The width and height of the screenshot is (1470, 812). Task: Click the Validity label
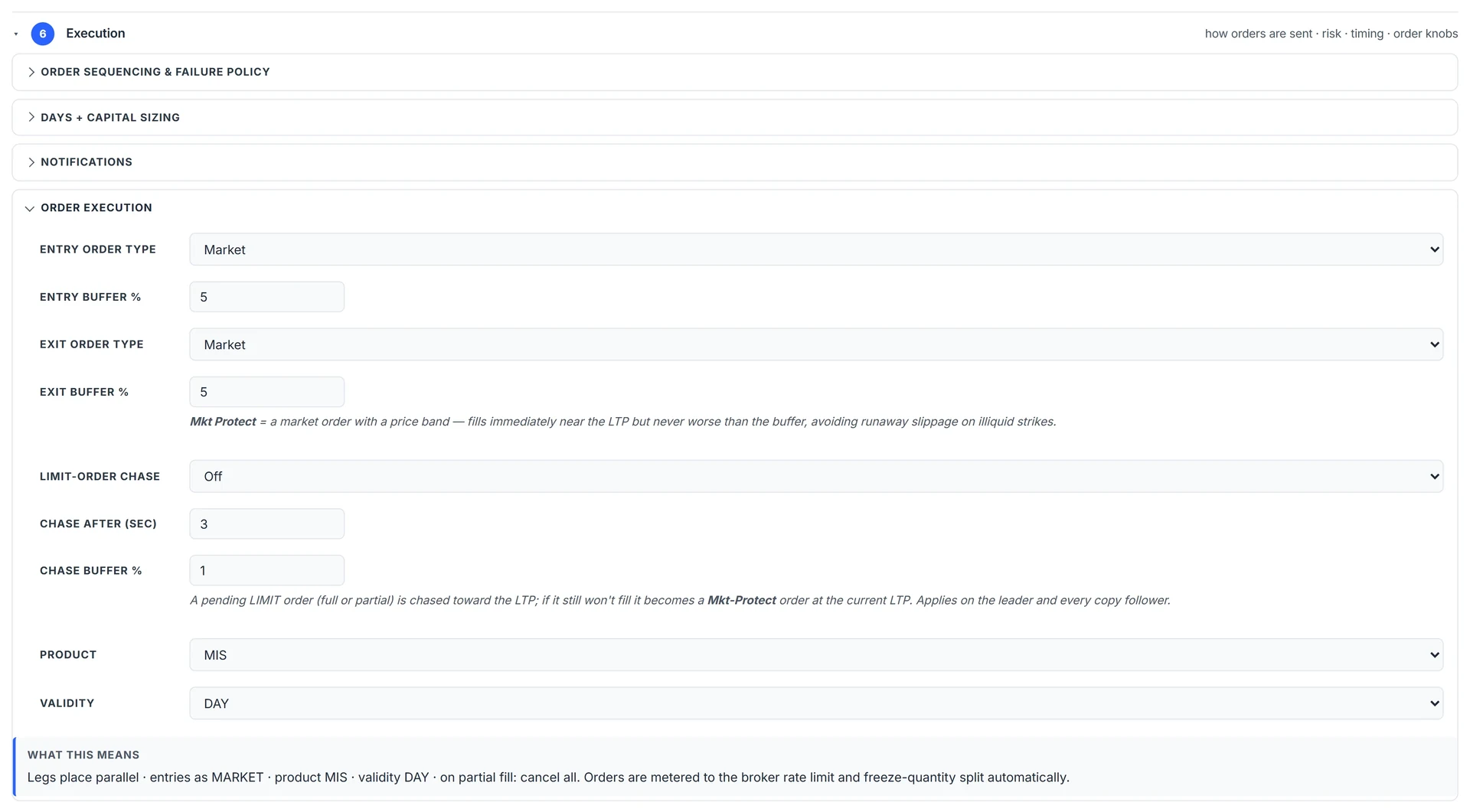click(67, 703)
